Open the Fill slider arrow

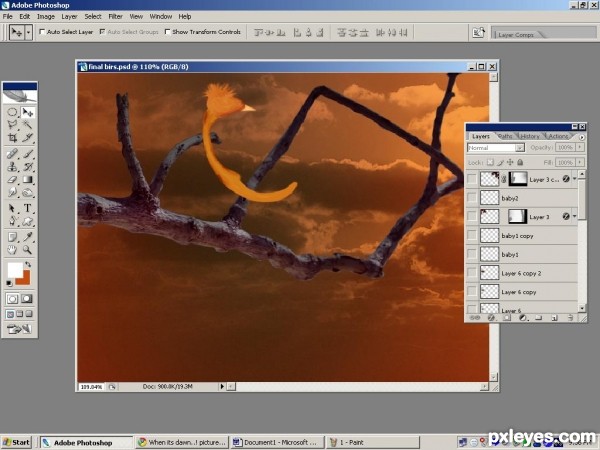(580, 162)
